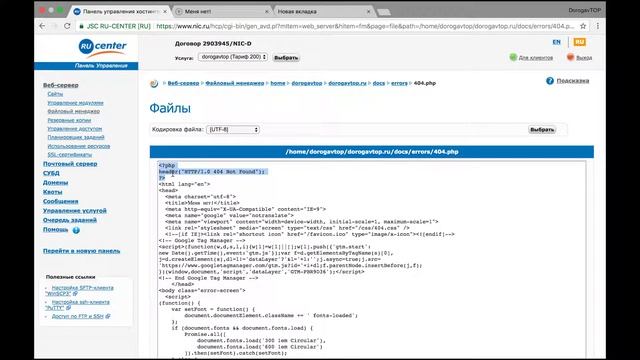Open Веб-сервер sidebar section
This screenshot has height=360, width=640.
(61, 85)
